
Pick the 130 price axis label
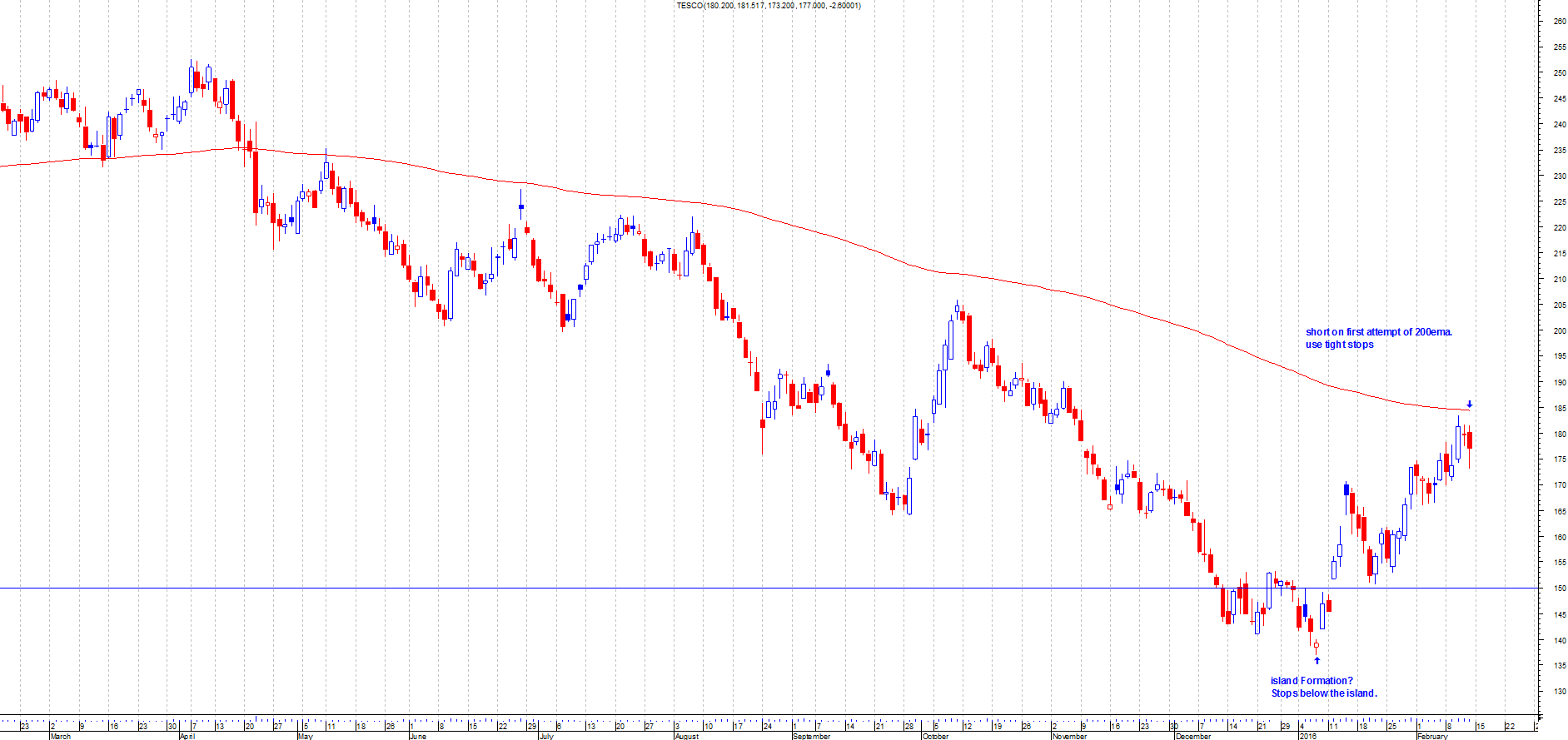coord(1558,692)
